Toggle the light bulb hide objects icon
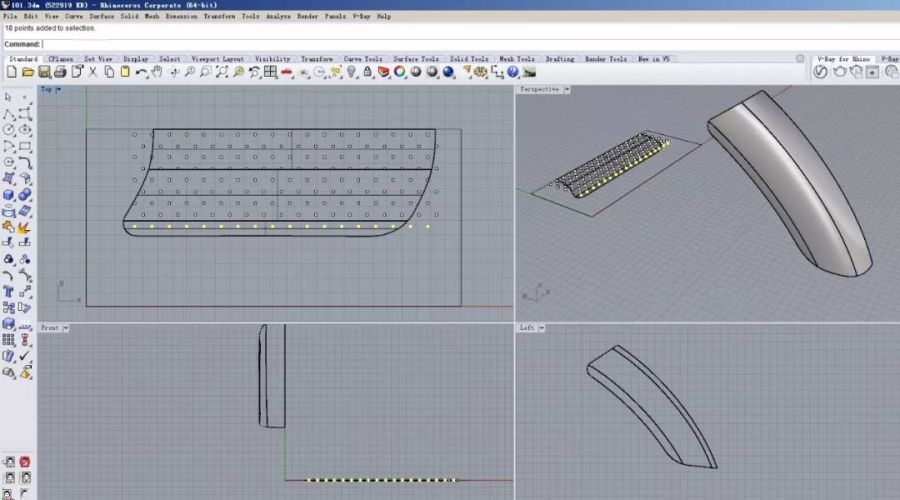This screenshot has width=900, height=500. [350, 72]
